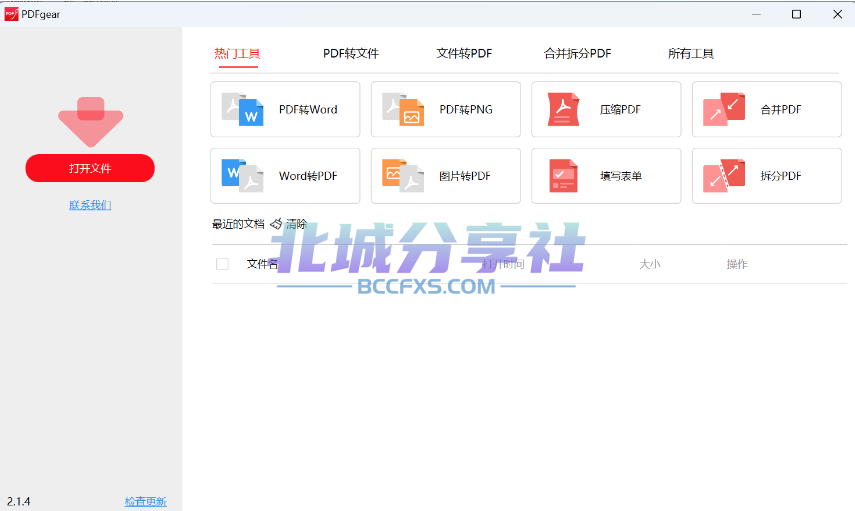
Task: Click the 压缩PDF tool icon
Action: pyautogui.click(x=563, y=109)
